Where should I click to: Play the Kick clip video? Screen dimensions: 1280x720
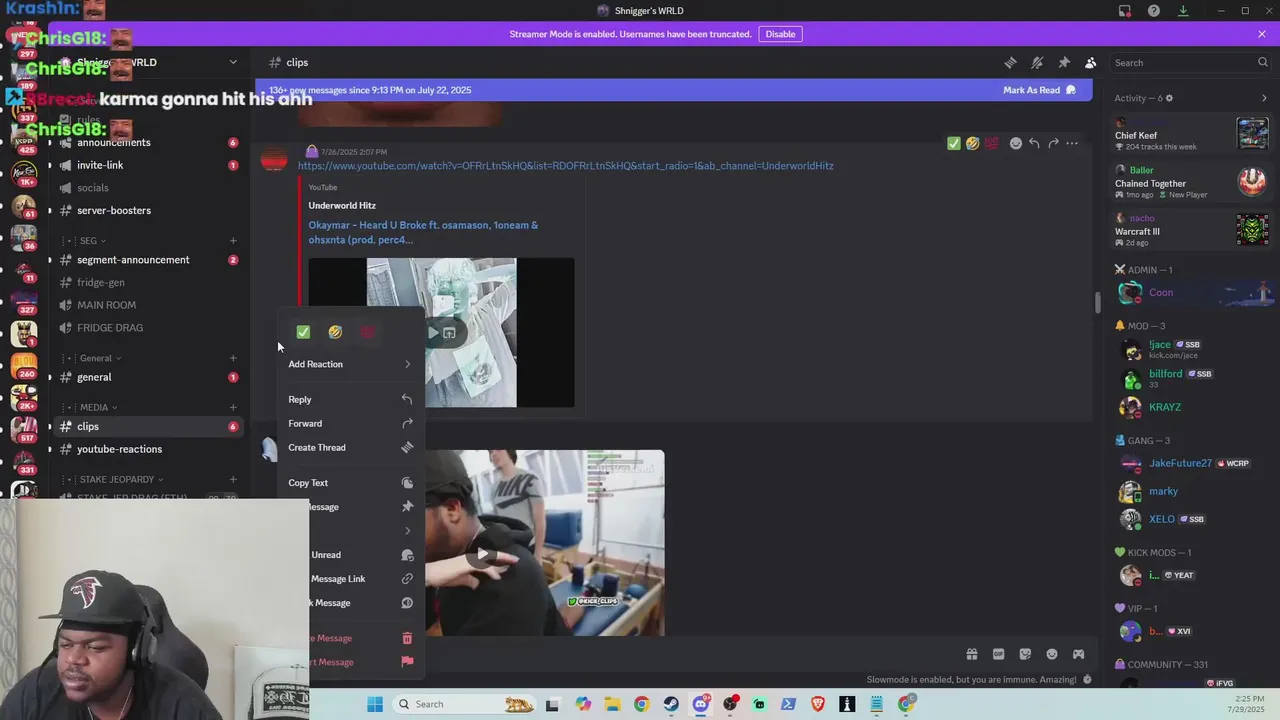(x=483, y=553)
